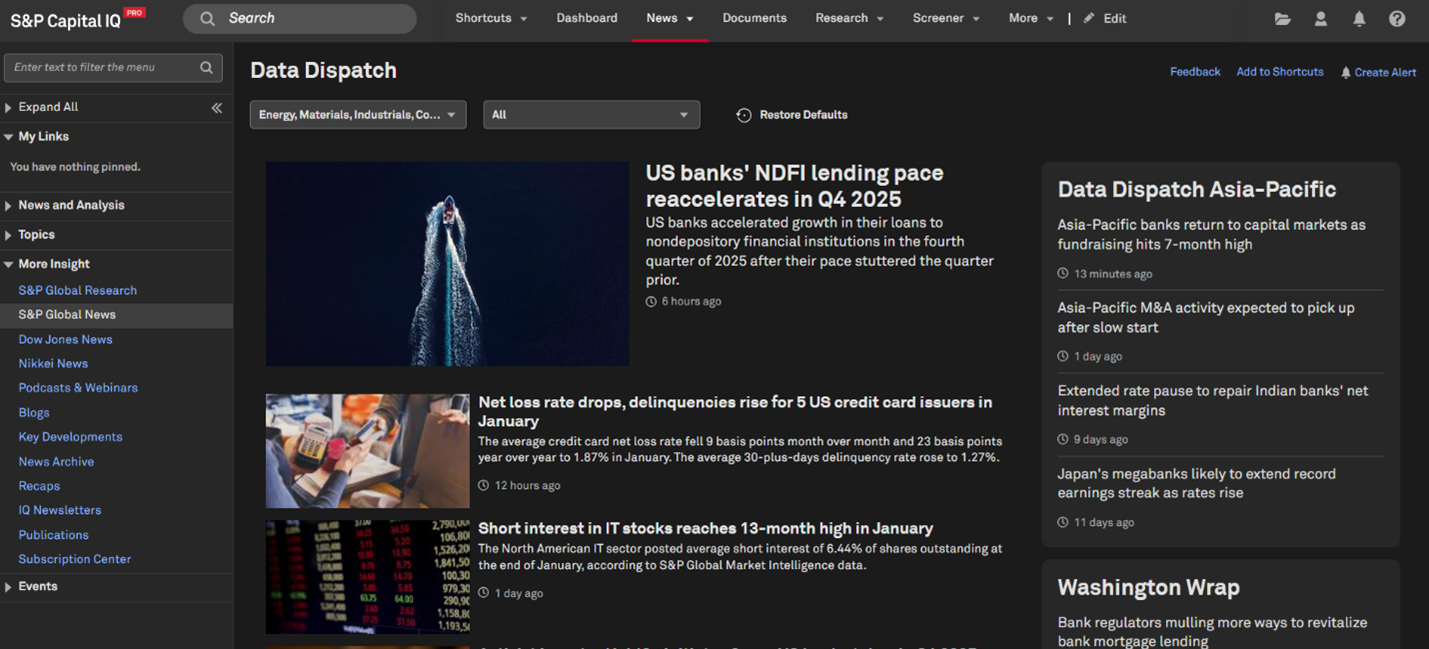Open the Screener dropdown menu
The width and height of the screenshot is (1429, 649).
tap(946, 18)
